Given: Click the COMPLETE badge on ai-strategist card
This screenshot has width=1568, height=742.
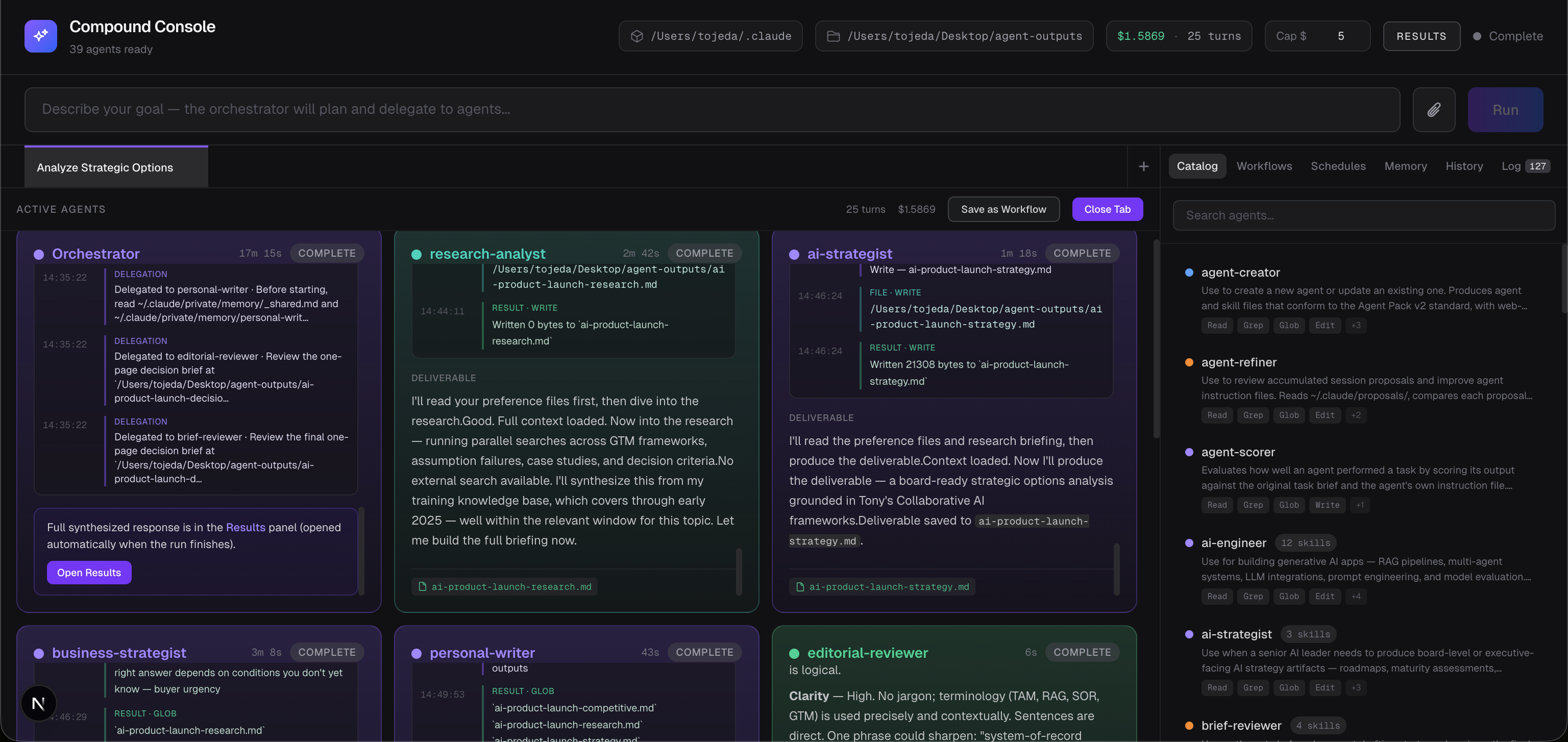Looking at the screenshot, I should tap(1082, 253).
